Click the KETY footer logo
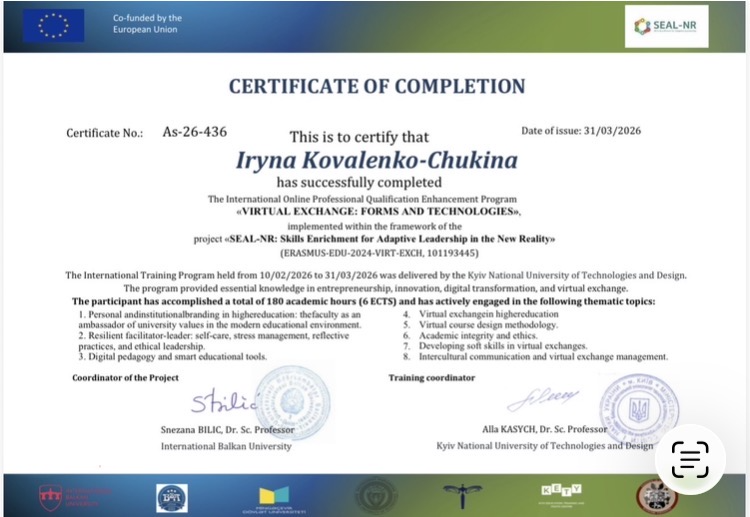Screen dimensions: 750x517 561,495
